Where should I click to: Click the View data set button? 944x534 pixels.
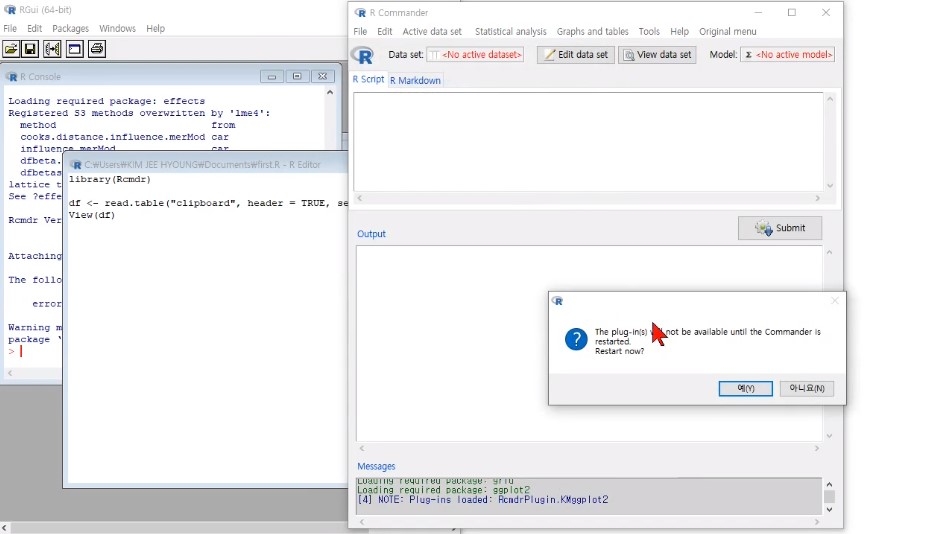[657, 55]
